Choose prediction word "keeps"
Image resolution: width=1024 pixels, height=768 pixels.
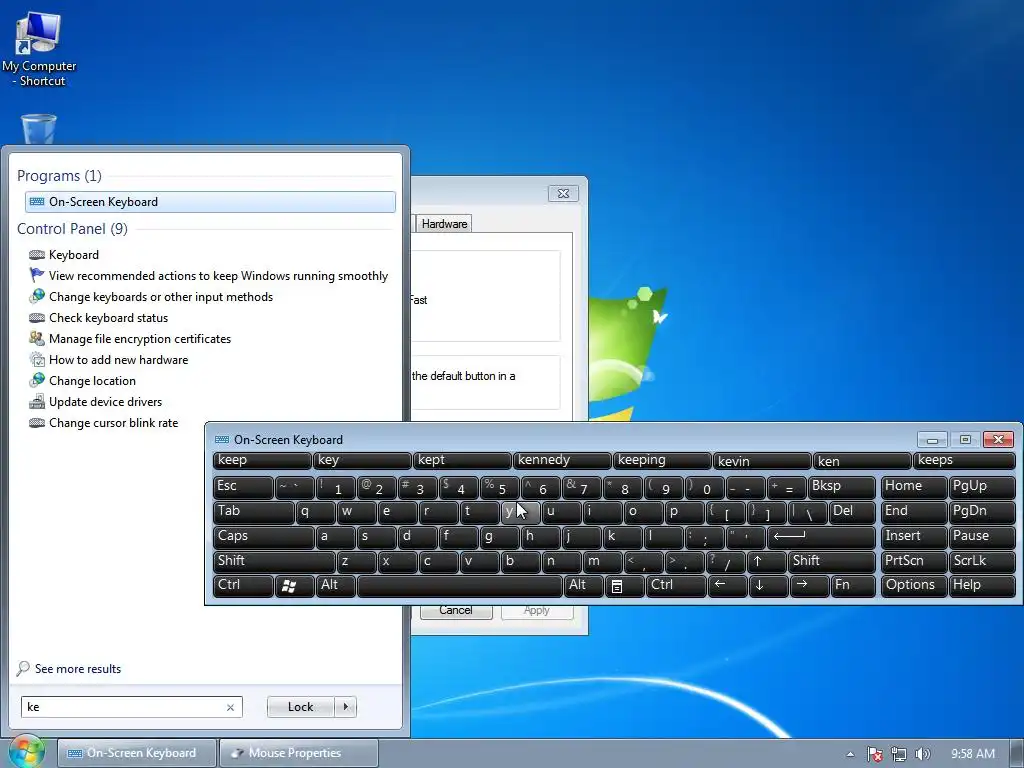[x=964, y=460]
